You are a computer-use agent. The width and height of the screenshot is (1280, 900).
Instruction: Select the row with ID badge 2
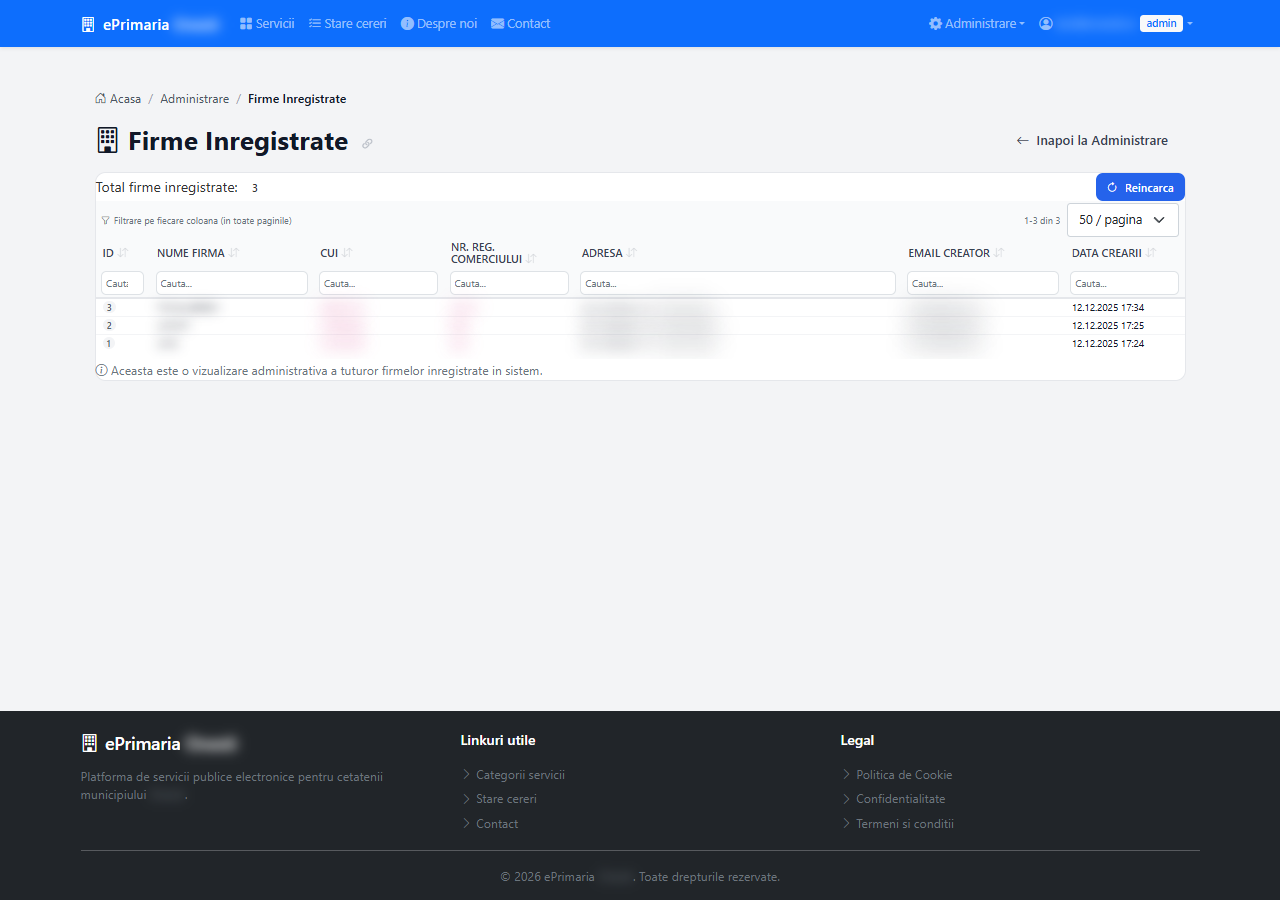click(640, 325)
